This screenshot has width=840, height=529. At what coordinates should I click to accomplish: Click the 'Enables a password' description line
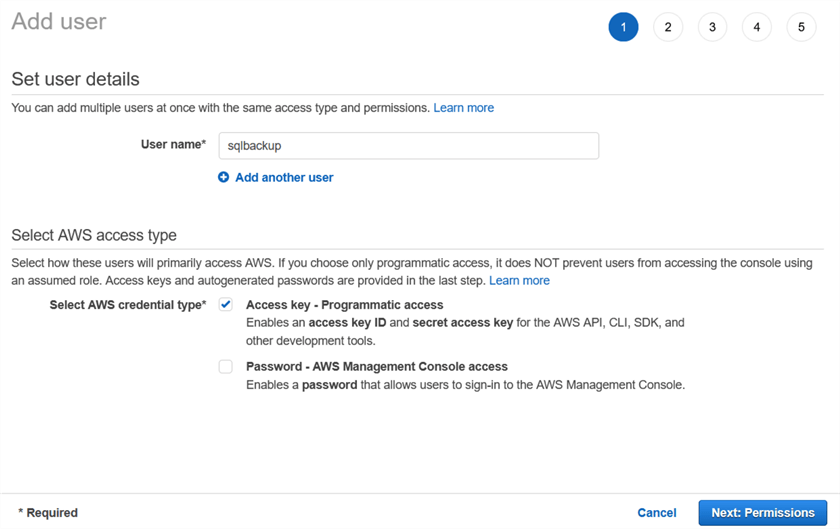pyautogui.click(x=466, y=385)
